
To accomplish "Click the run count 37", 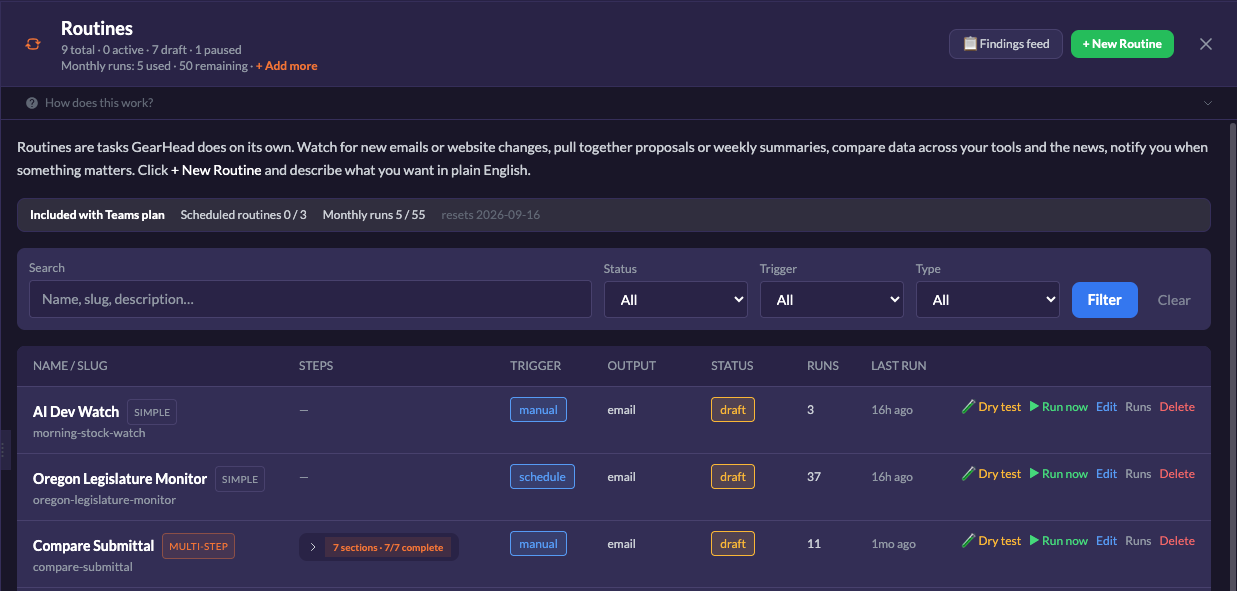I will (814, 477).
